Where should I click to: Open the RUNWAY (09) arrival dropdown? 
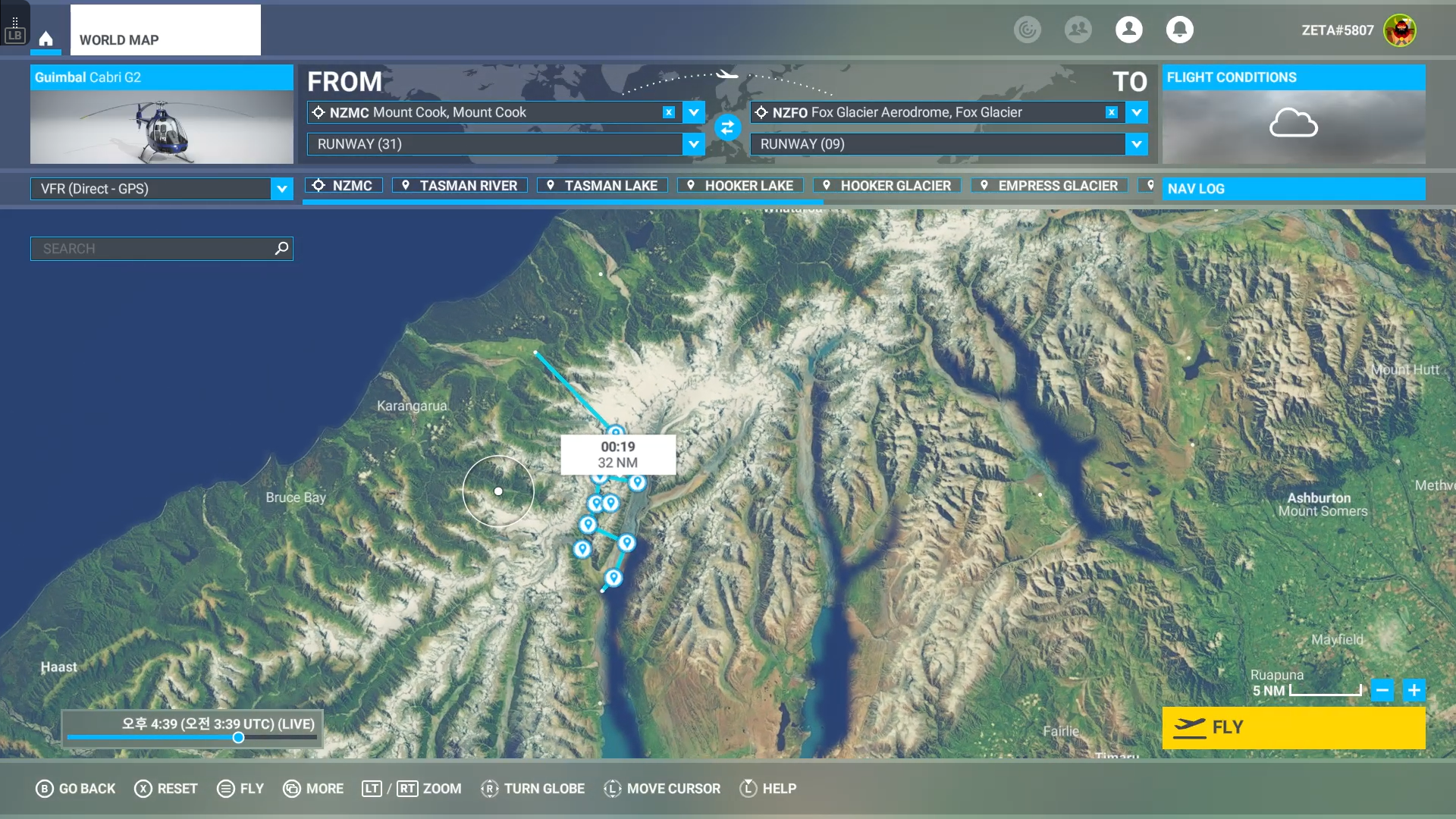coord(1136,144)
